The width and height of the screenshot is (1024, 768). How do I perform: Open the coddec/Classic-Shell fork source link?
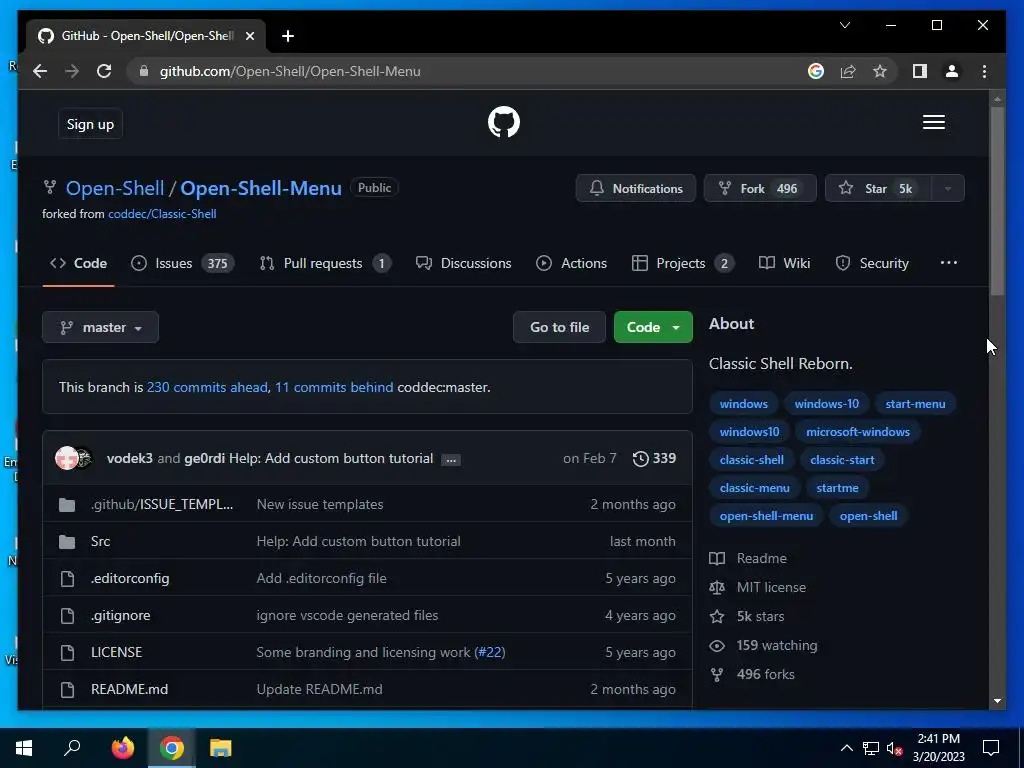pos(162,214)
